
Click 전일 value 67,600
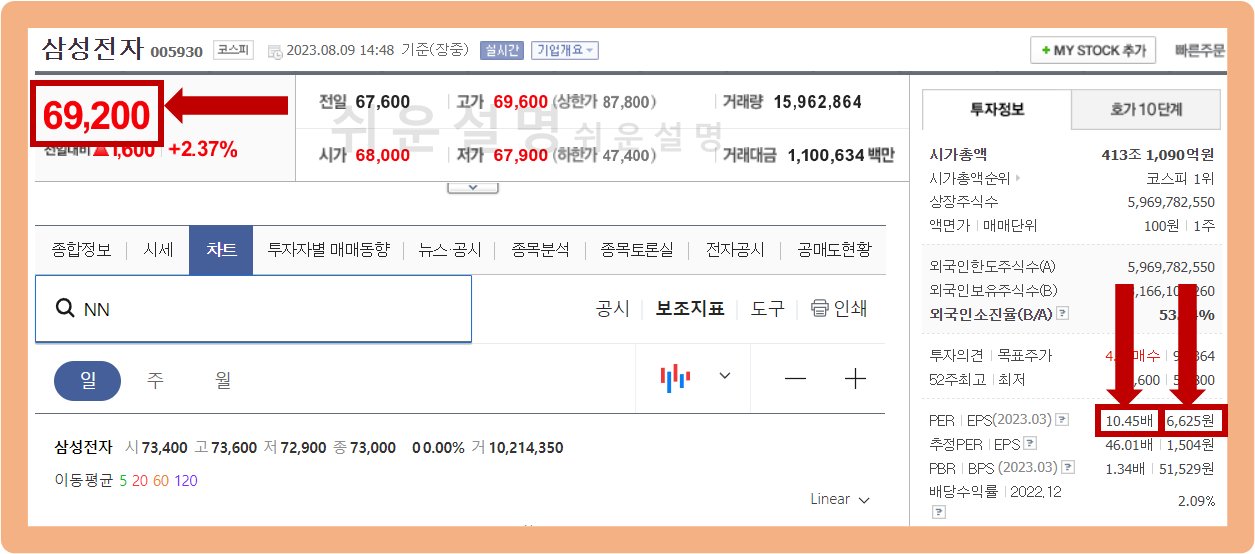click(x=383, y=102)
